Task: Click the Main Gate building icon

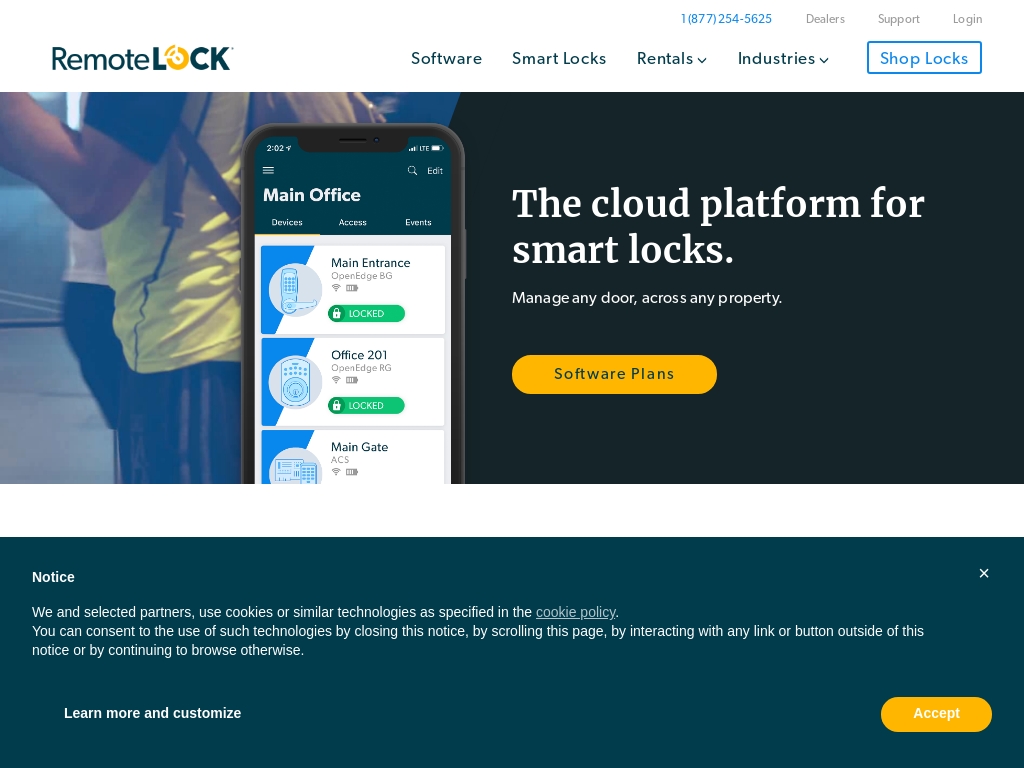Action: point(295,466)
